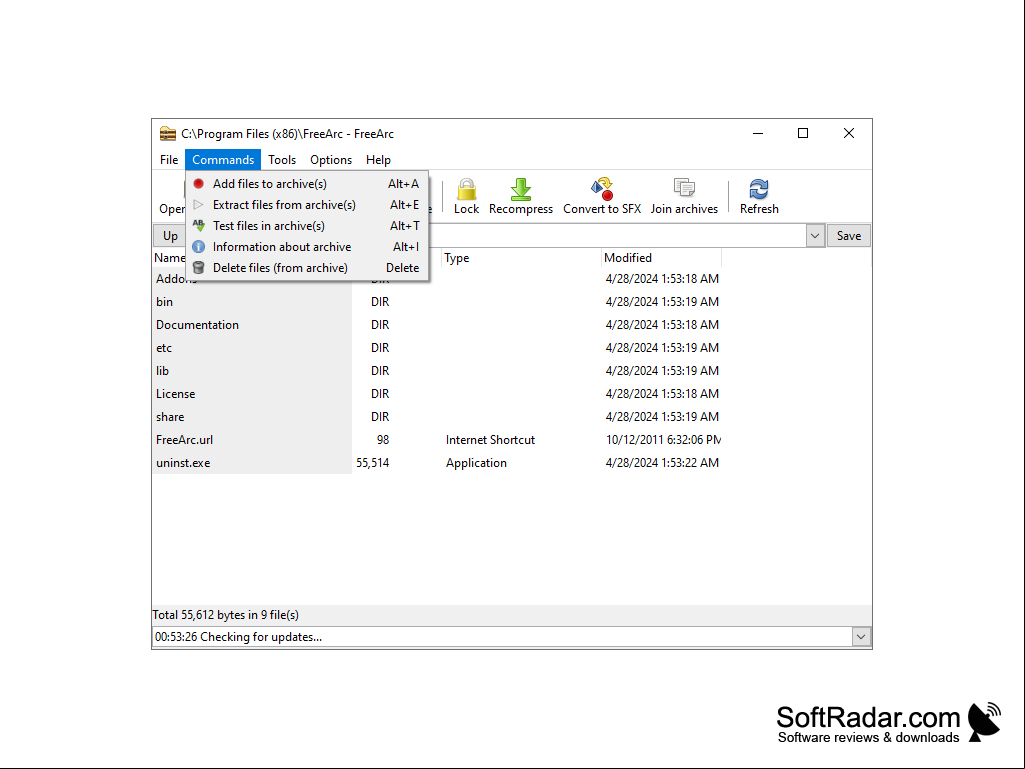Click the Checking for updates message
Viewport: 1025px width, 769px height.
(x=239, y=637)
